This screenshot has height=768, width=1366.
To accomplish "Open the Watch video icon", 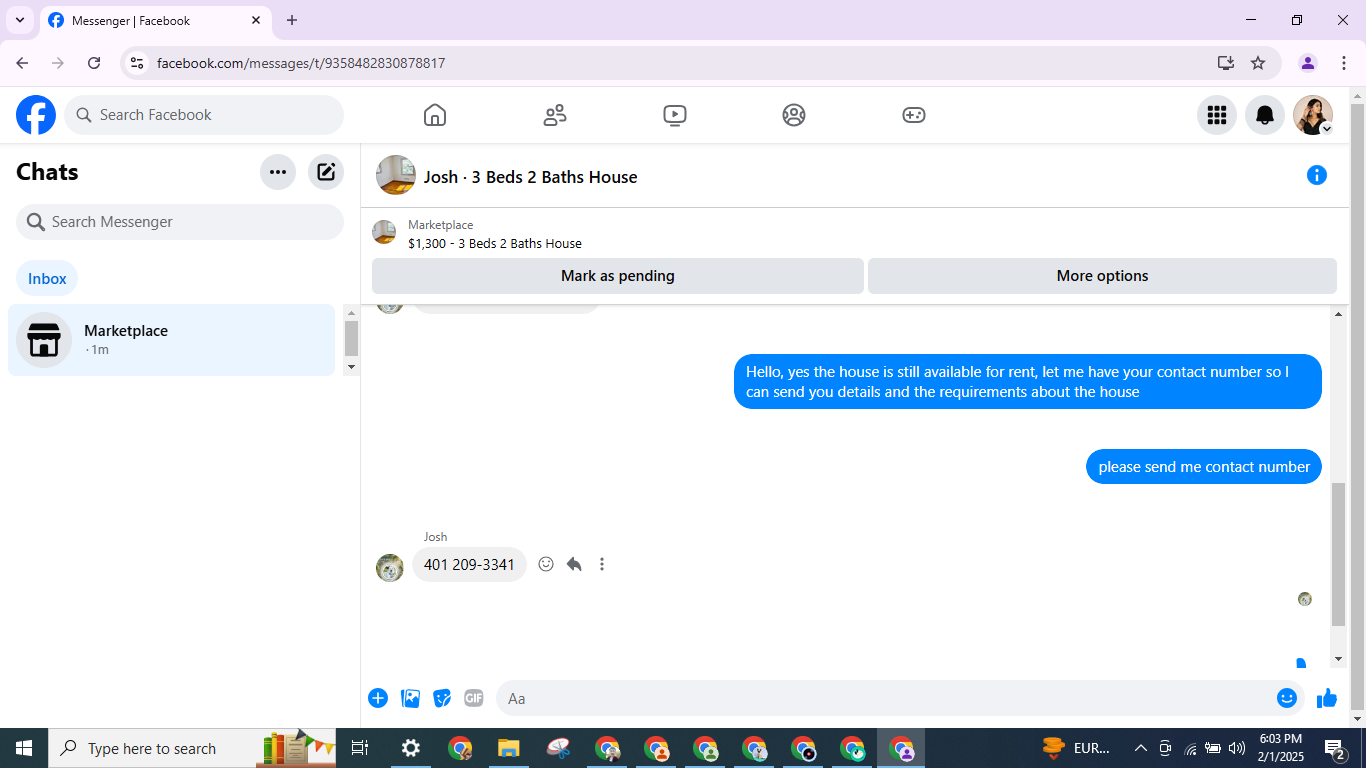I will pyautogui.click(x=675, y=115).
